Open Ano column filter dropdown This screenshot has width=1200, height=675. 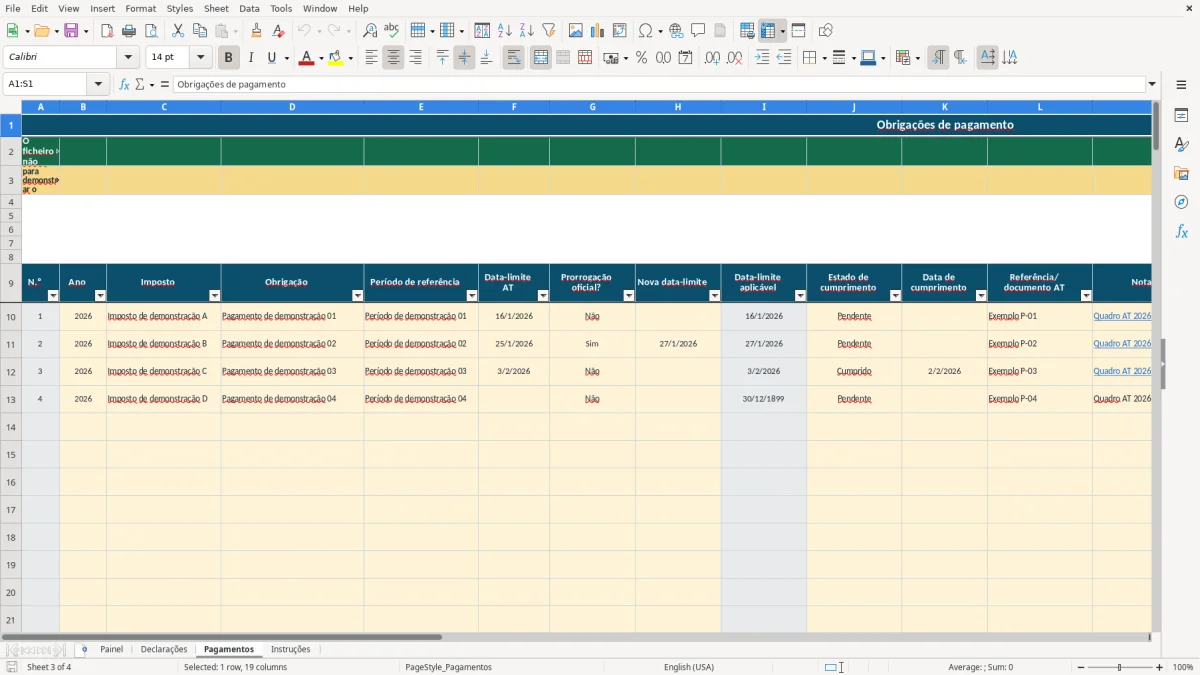click(99, 295)
